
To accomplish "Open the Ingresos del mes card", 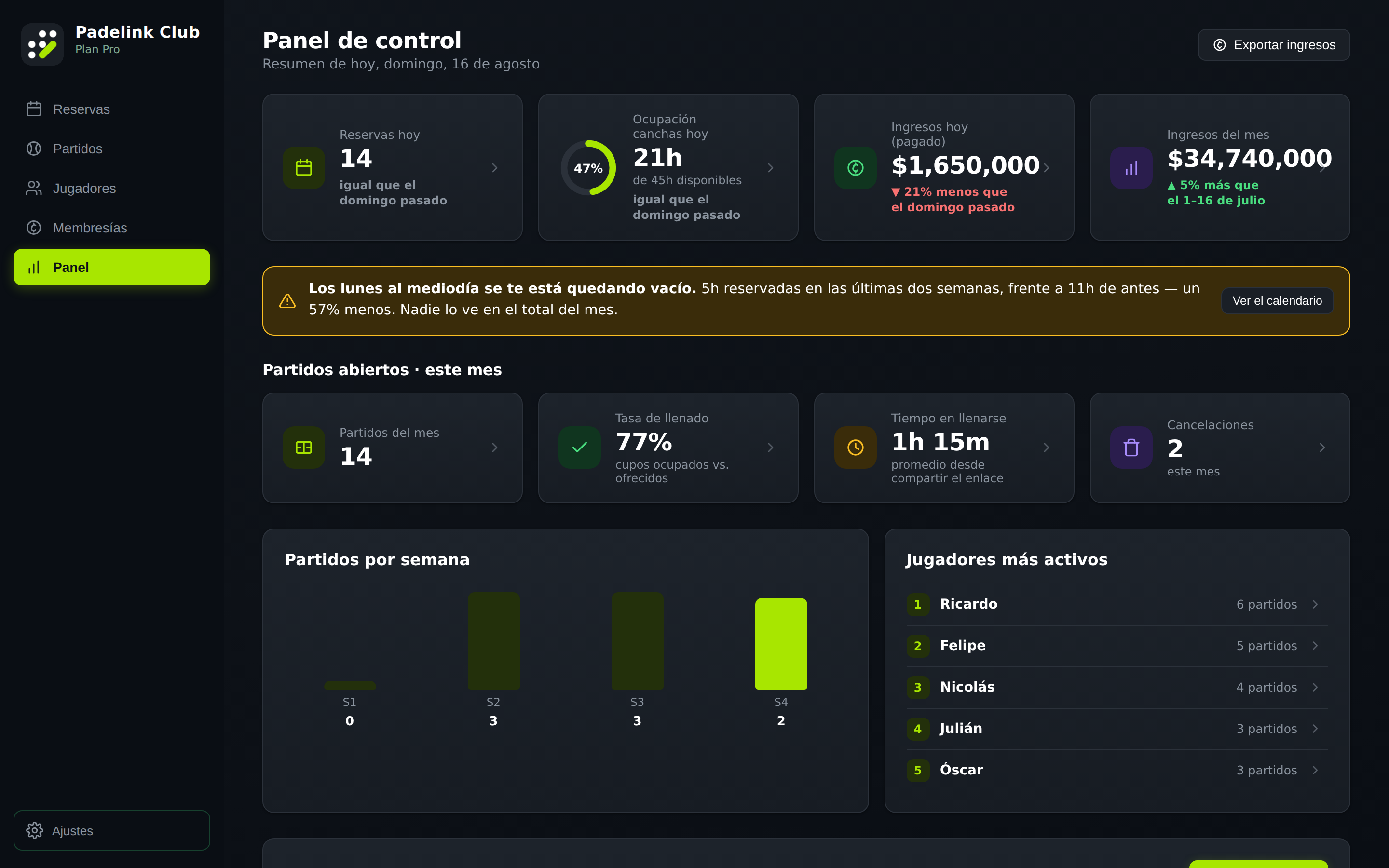I will (1220, 168).
